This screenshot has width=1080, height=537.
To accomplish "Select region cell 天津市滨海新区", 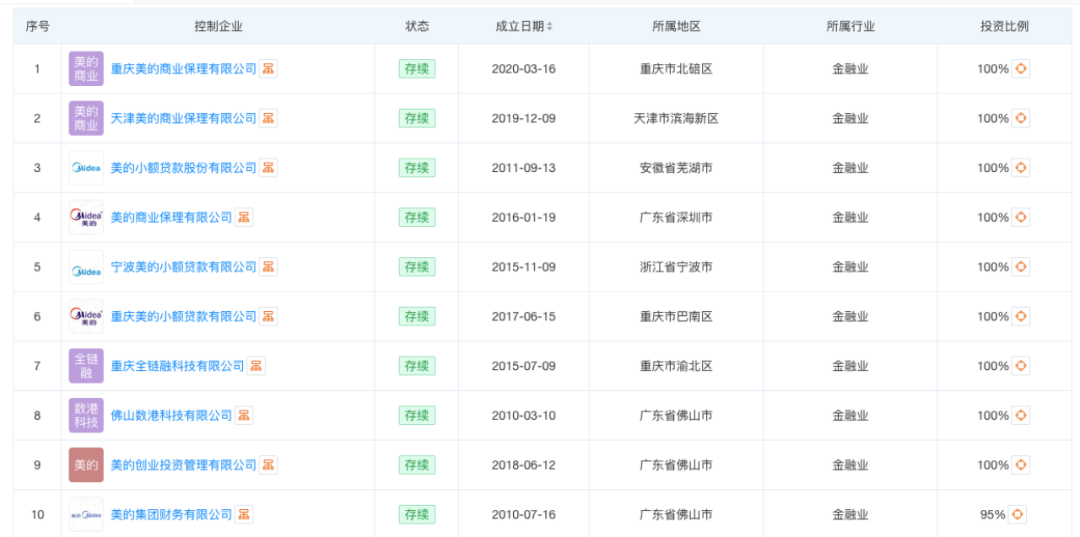I will [x=676, y=118].
